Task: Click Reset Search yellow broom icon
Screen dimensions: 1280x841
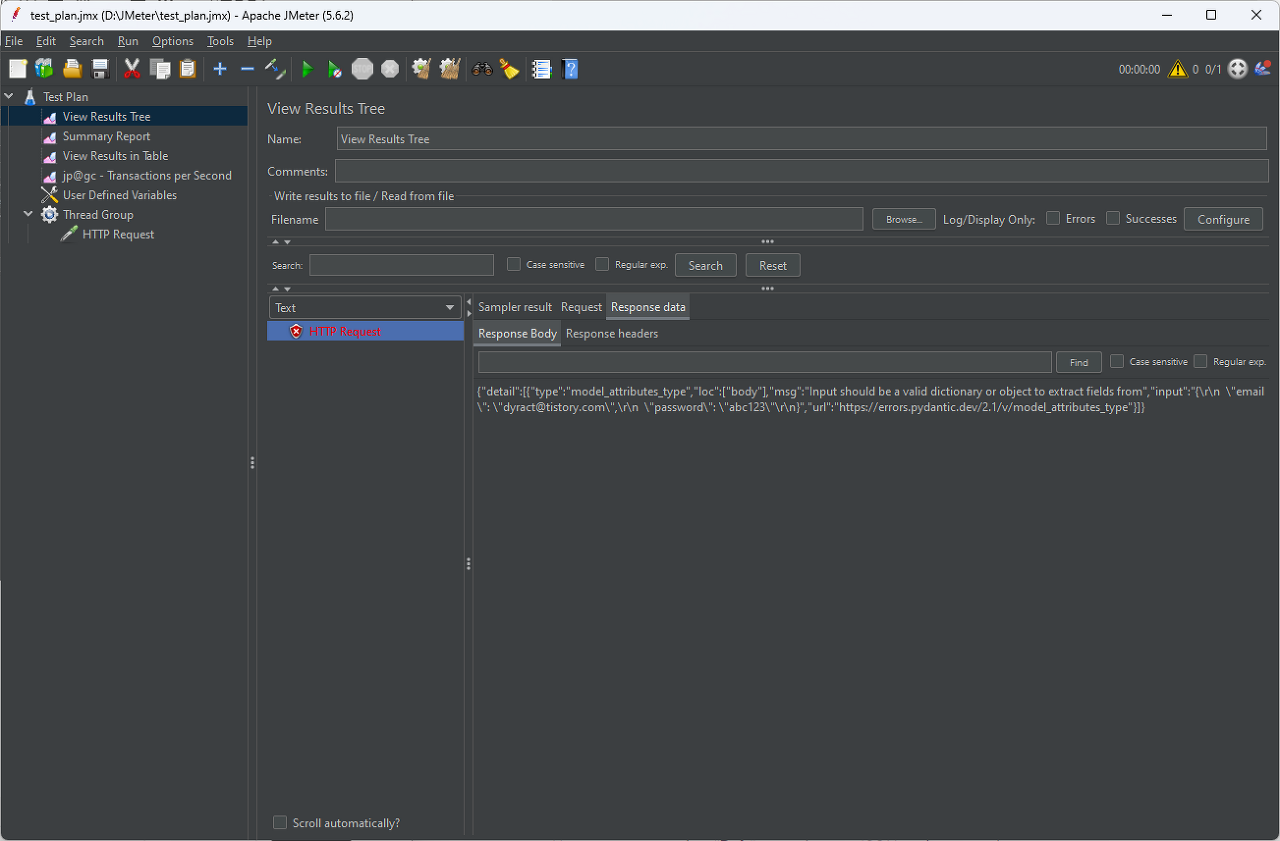Action: [x=510, y=69]
